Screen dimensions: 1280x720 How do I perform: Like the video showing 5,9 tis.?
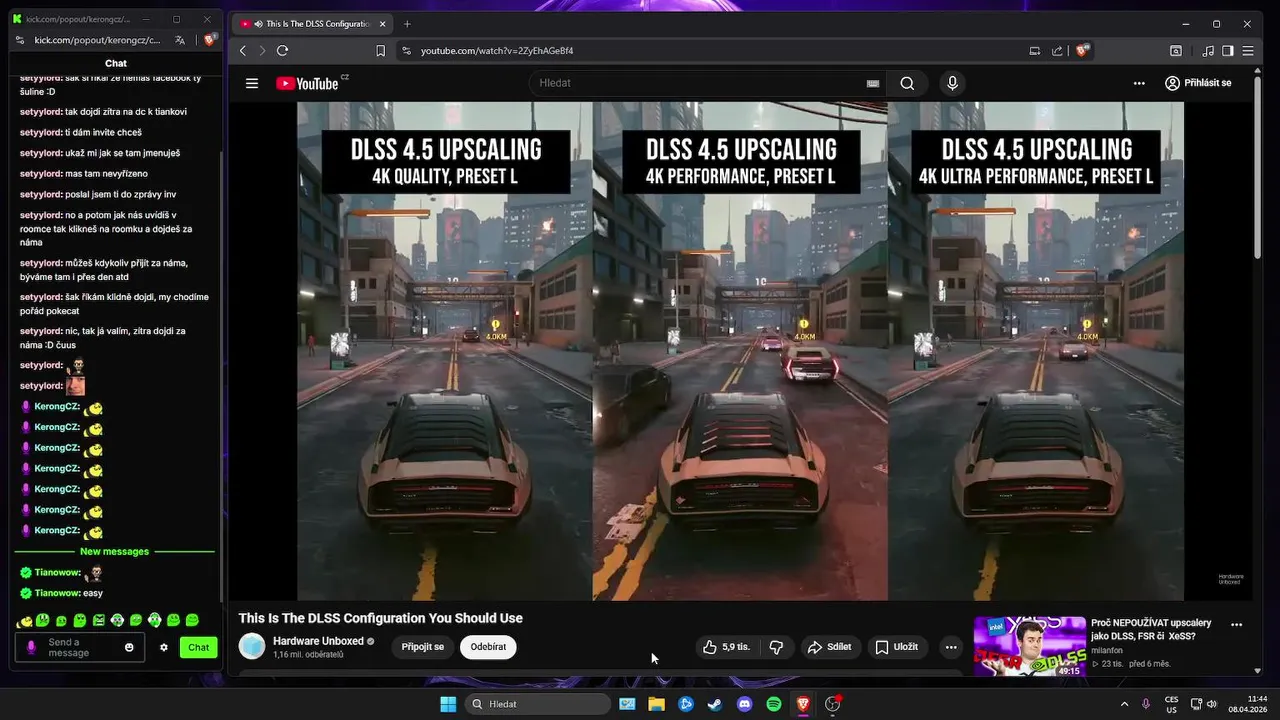[726, 647]
